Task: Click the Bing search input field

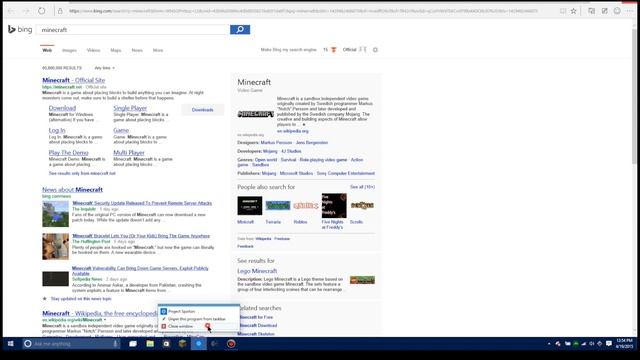Action: 133,29
